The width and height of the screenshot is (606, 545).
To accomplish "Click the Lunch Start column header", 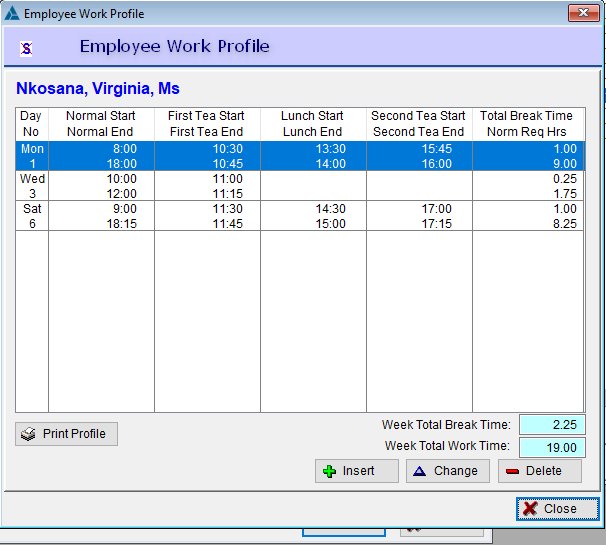I will pyautogui.click(x=313, y=123).
